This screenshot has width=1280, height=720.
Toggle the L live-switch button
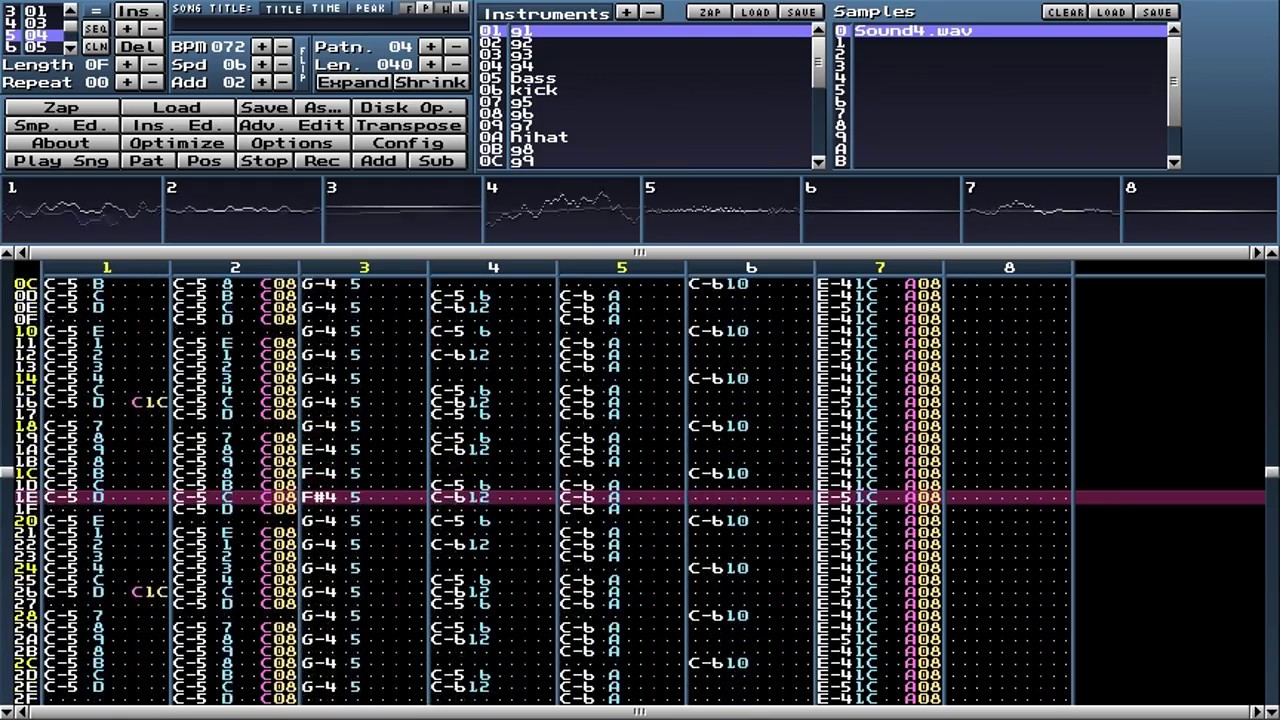point(460,8)
